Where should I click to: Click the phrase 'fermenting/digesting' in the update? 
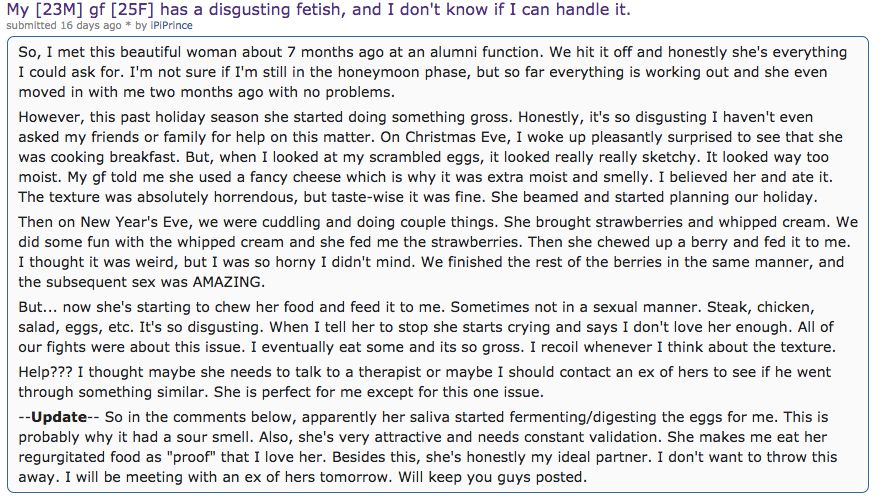pos(583,417)
